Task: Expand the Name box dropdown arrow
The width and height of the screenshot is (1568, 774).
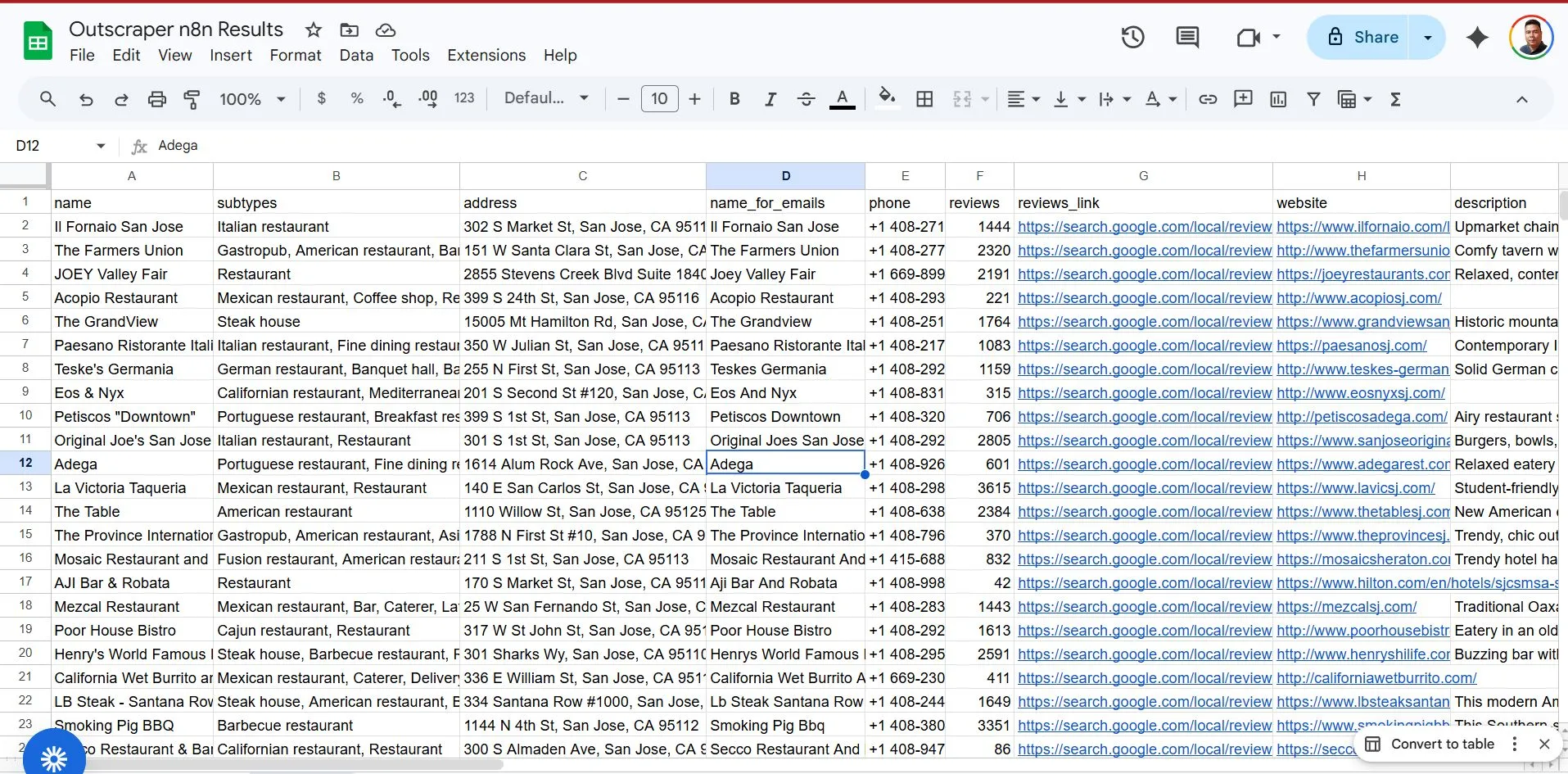Action: 101,146
